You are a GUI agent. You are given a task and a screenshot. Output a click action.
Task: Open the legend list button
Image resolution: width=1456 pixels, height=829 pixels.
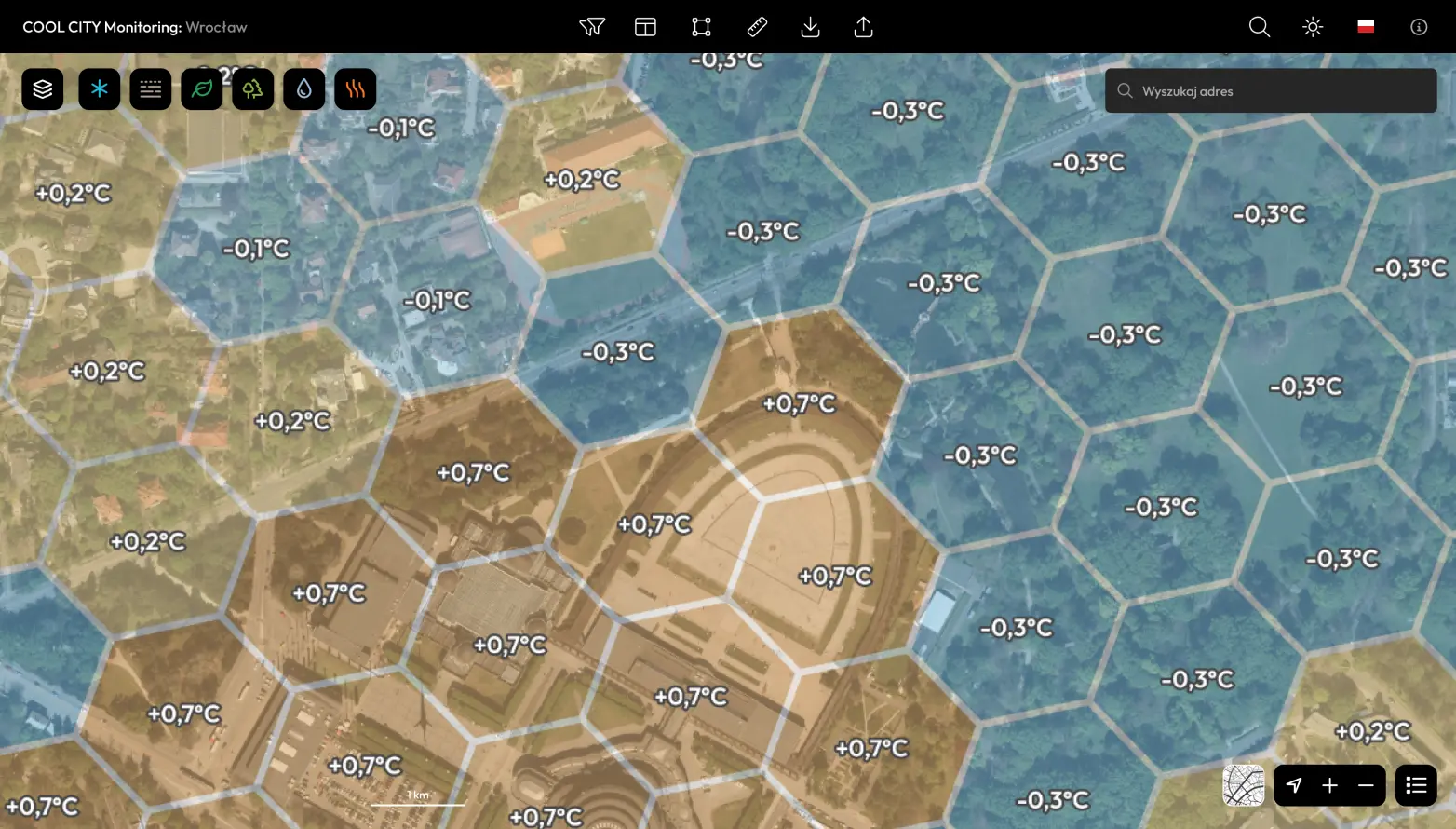click(1416, 785)
